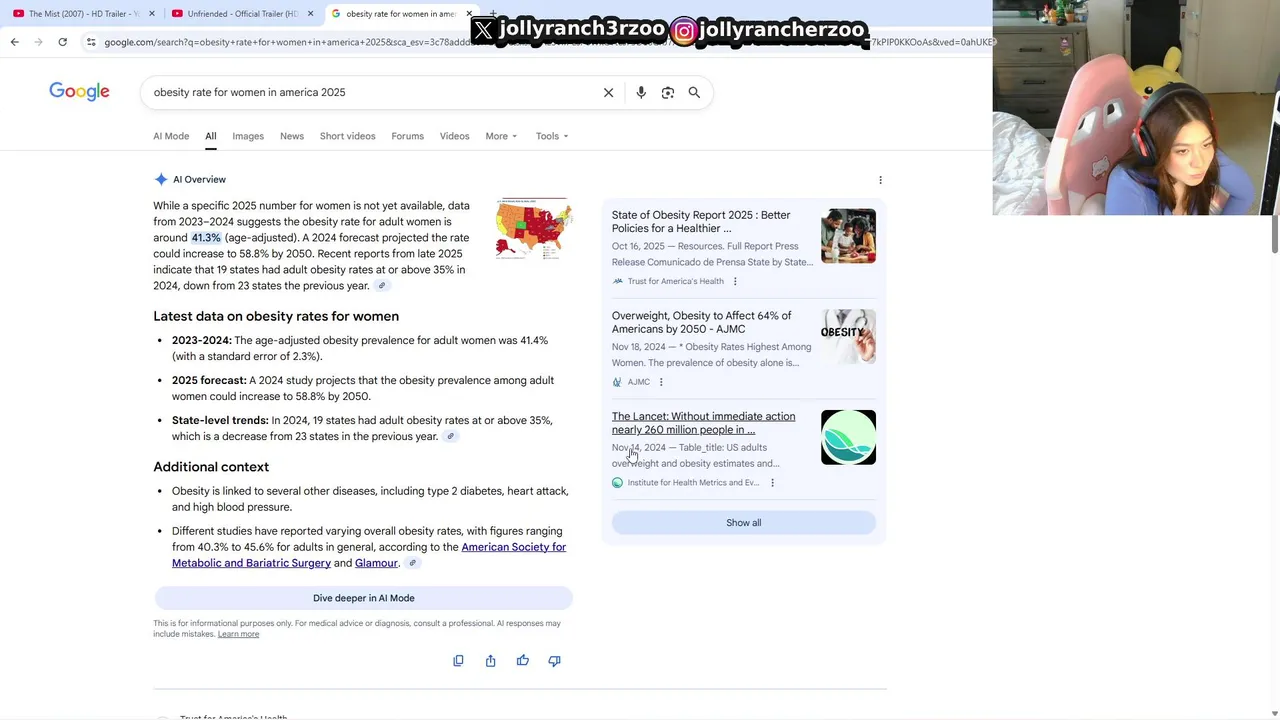Screen dimensions: 1280x720
Task: Open State of Obesity Report 2025 result
Action: tap(701, 221)
